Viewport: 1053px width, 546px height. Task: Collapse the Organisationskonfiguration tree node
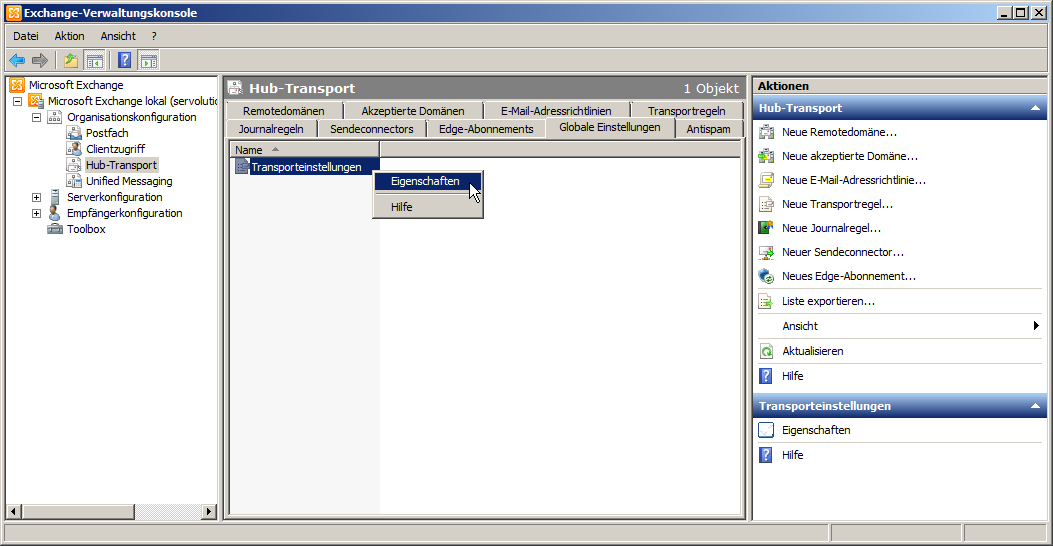[36, 117]
